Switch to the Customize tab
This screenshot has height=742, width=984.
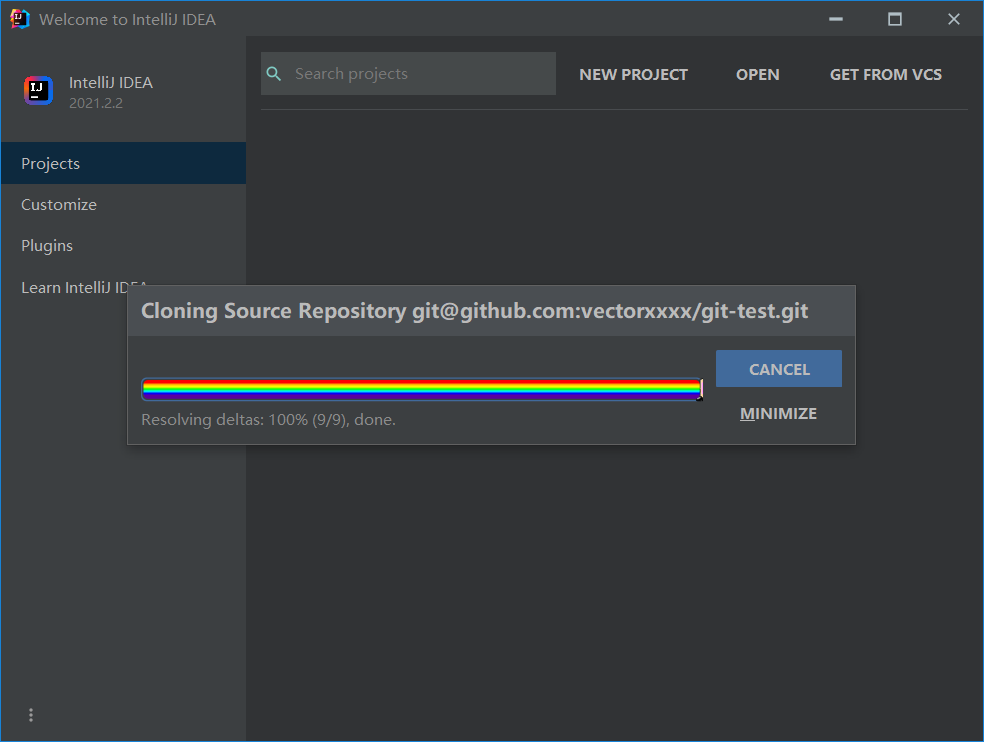click(x=124, y=205)
